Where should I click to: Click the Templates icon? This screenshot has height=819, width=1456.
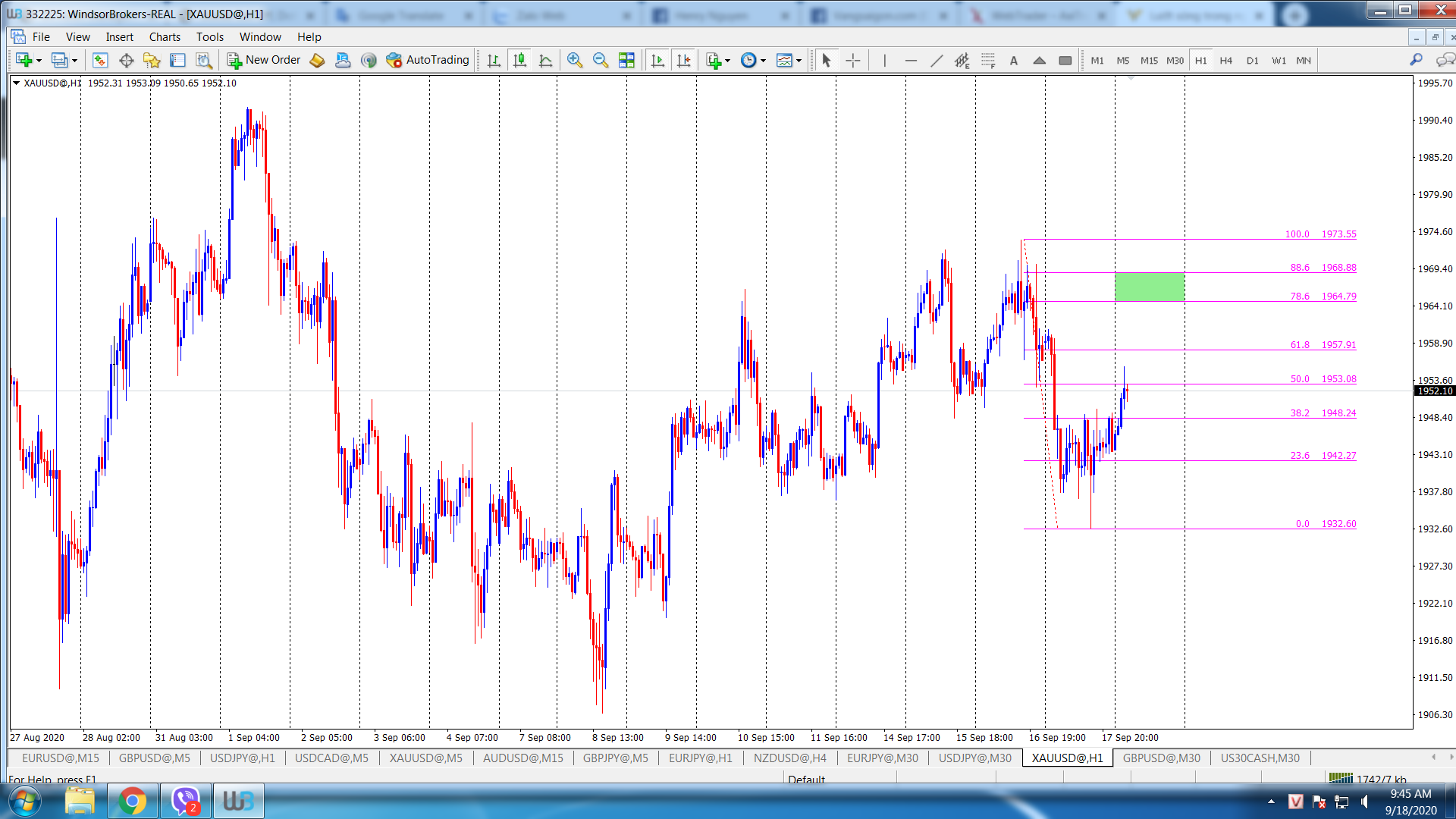coord(784,60)
